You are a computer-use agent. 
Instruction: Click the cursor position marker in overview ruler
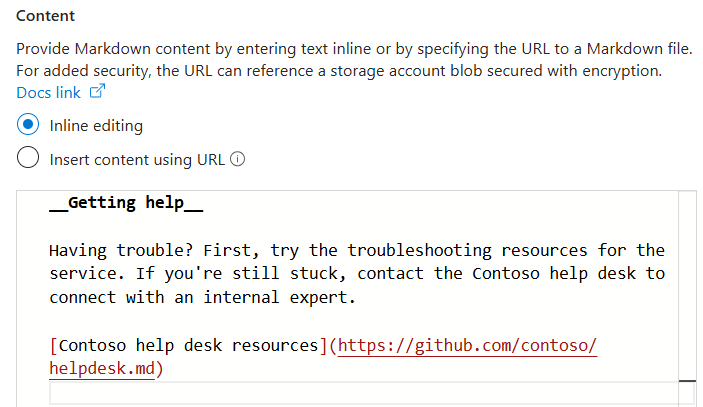pyautogui.click(x=687, y=380)
